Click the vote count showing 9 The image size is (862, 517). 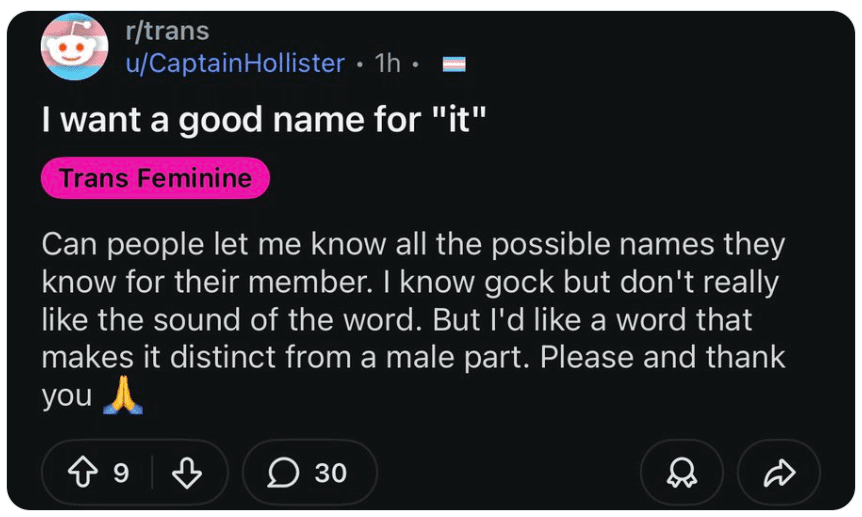121,473
